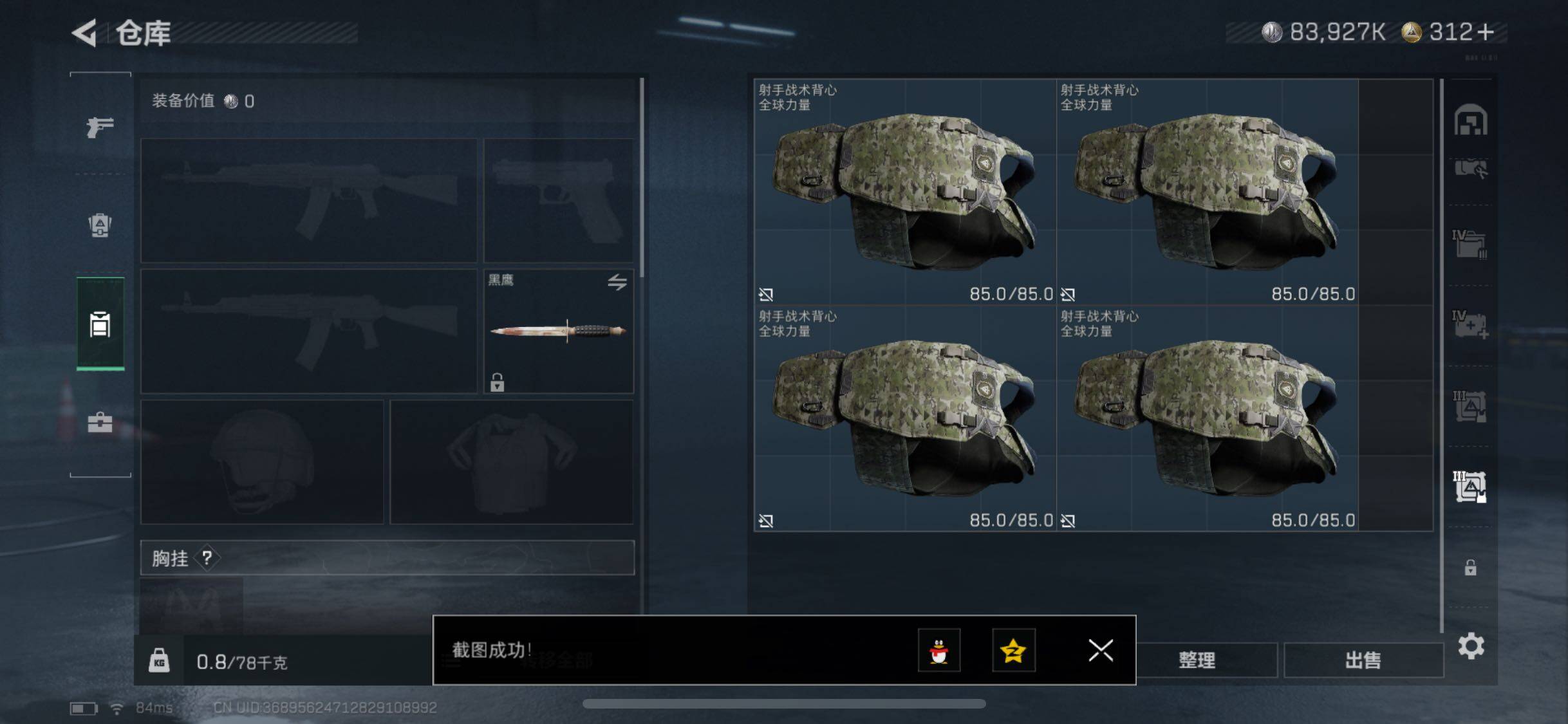Select the top-left 射手战术背心 vest
Image resolution: width=1568 pixels, height=724 pixels.
click(905, 192)
